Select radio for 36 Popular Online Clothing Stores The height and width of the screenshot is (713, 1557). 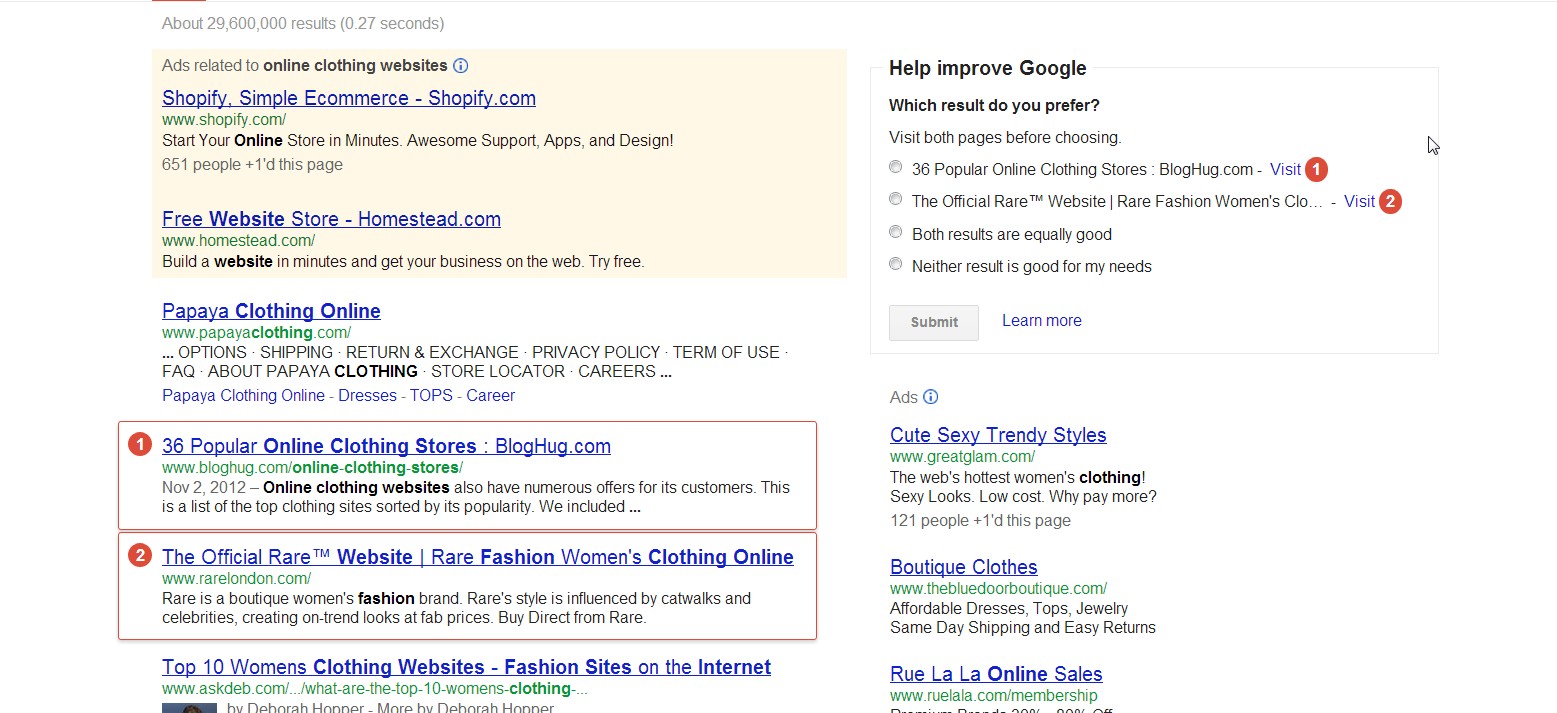click(x=895, y=167)
